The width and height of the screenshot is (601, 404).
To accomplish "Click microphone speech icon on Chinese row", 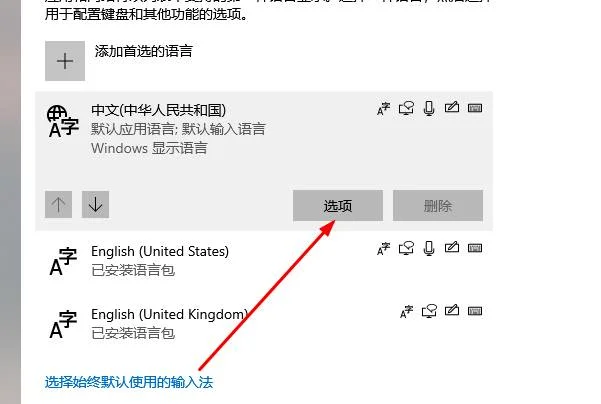I will pos(429,108).
